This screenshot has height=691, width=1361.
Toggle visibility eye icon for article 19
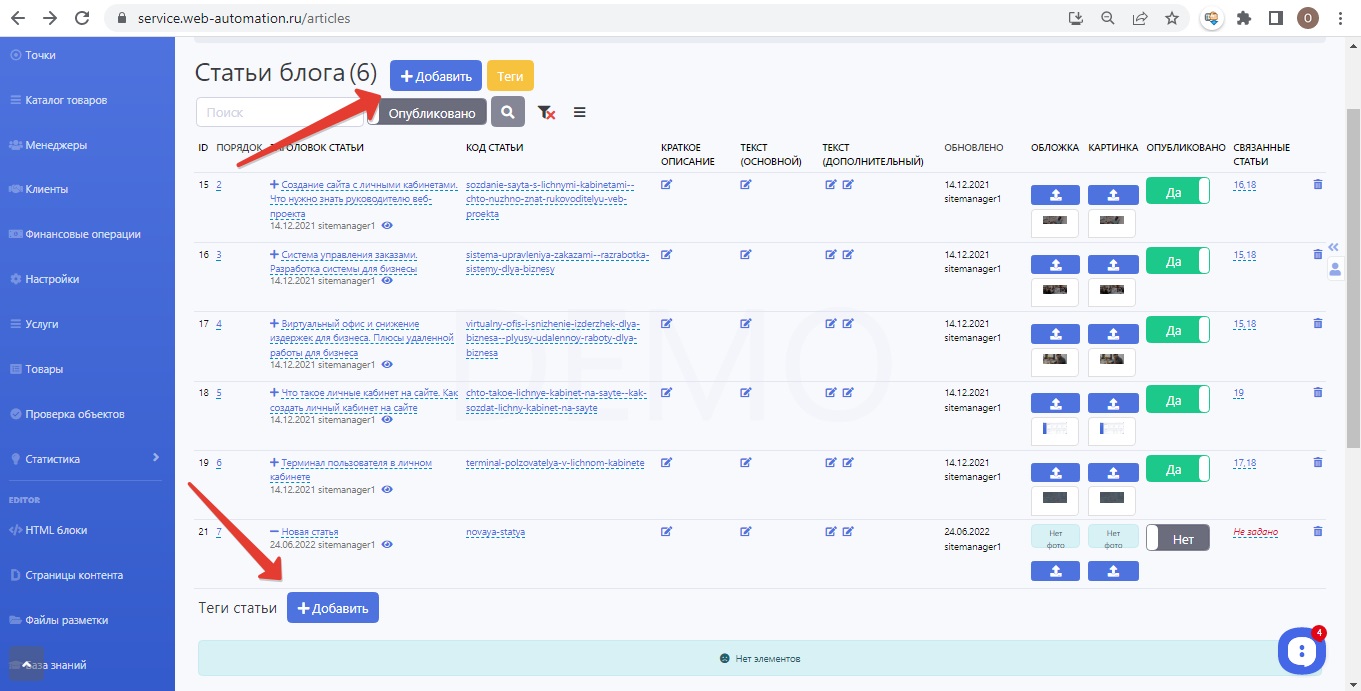click(387, 489)
